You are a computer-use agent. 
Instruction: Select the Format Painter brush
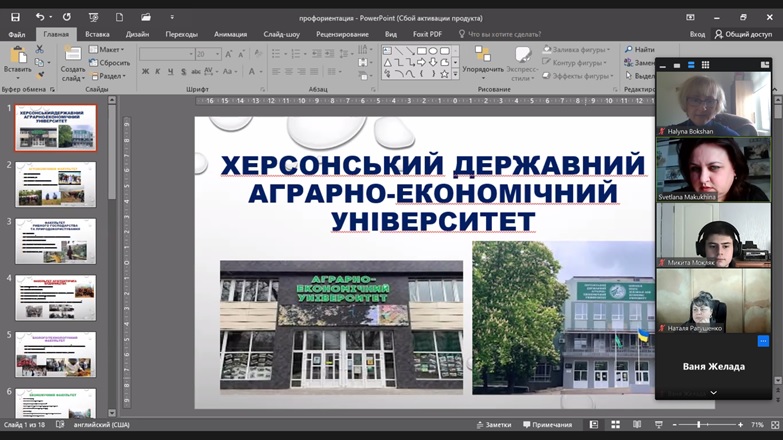pyautogui.click(x=40, y=75)
